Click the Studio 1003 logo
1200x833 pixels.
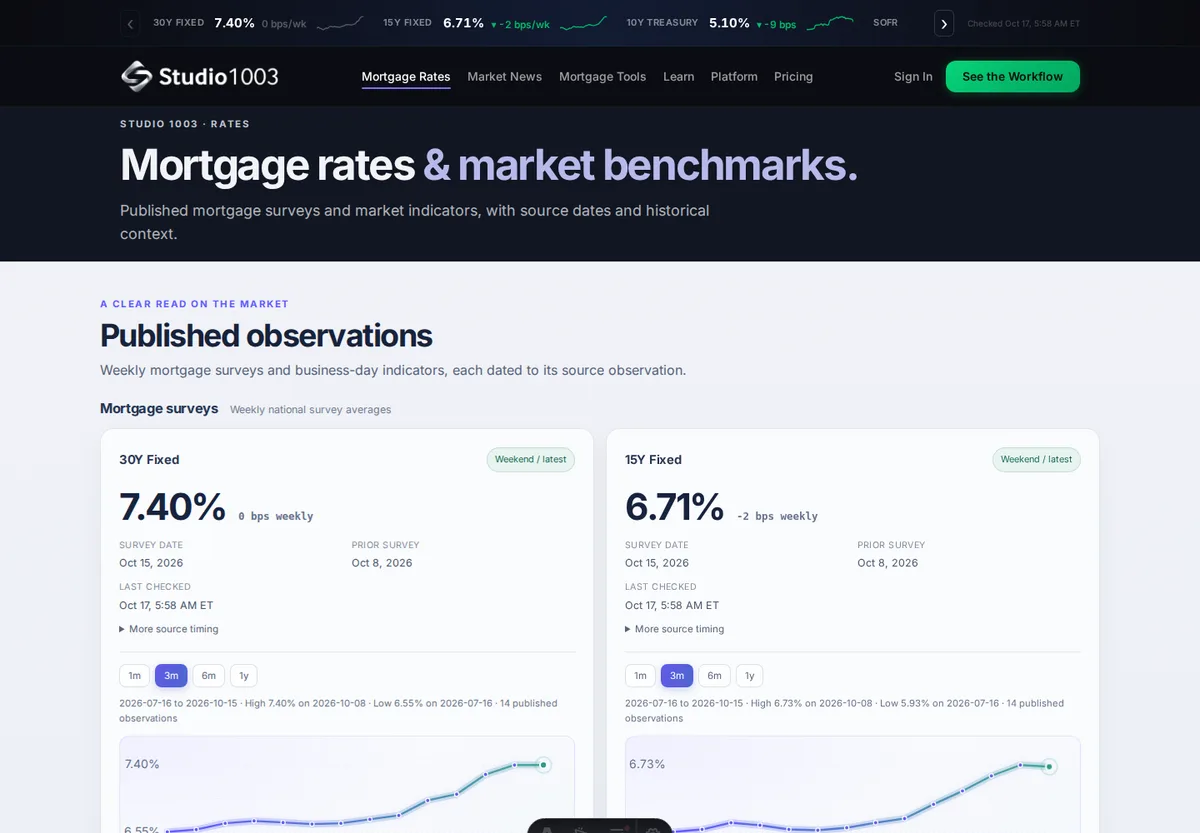pyautogui.click(x=199, y=76)
